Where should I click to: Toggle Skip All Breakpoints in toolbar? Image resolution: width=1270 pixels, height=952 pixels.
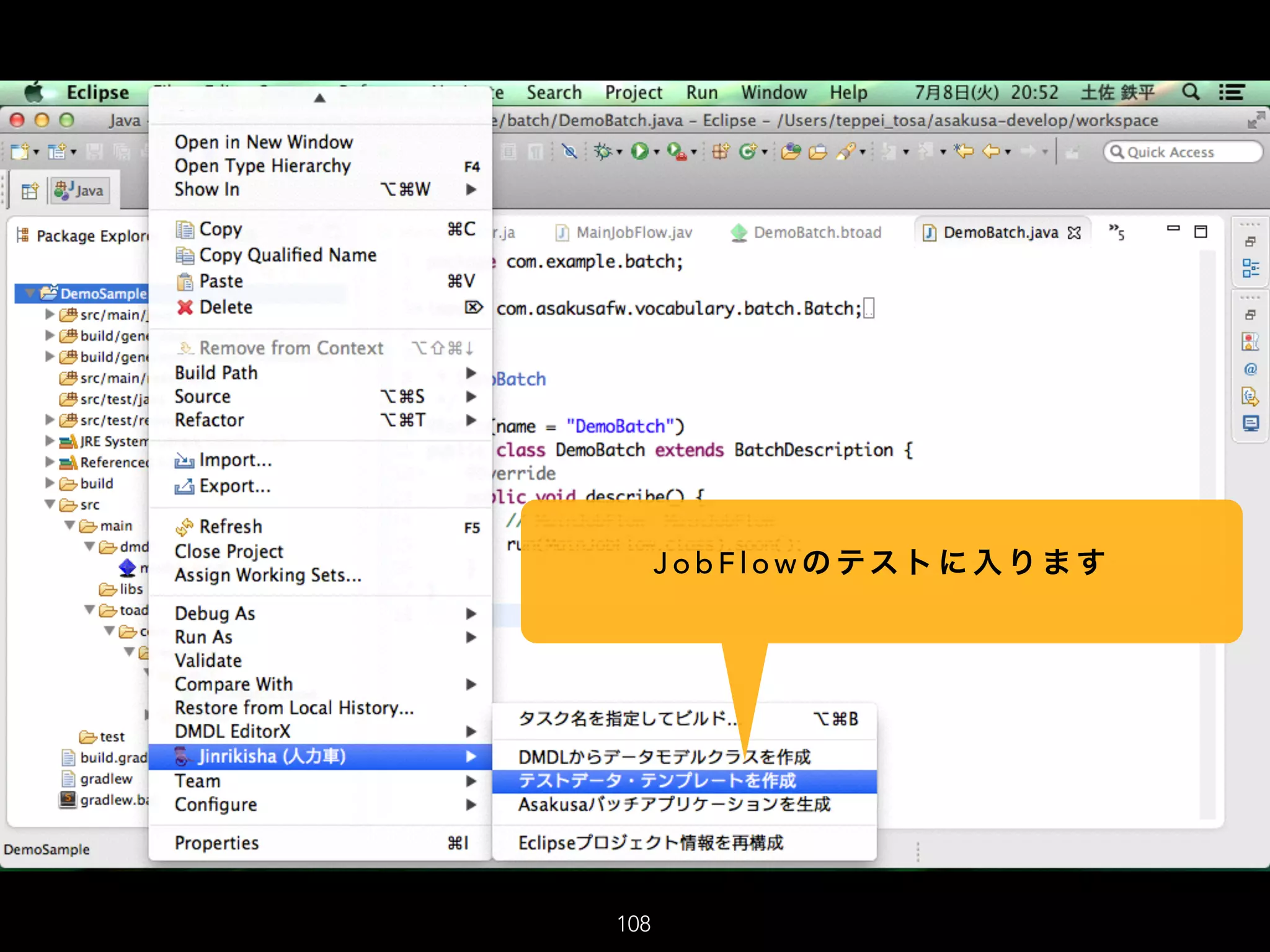(x=569, y=151)
